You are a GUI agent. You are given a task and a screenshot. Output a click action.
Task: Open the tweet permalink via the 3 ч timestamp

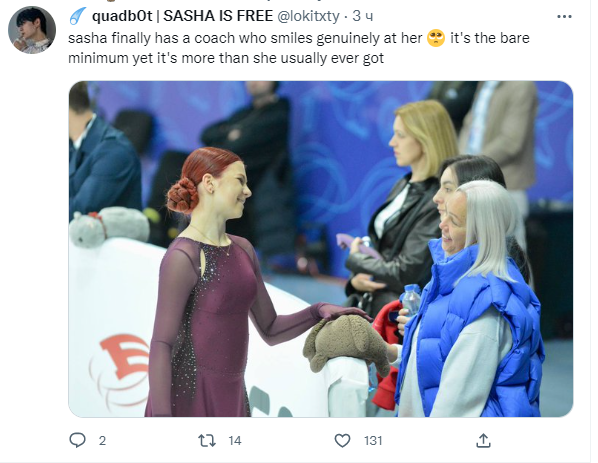(363, 16)
